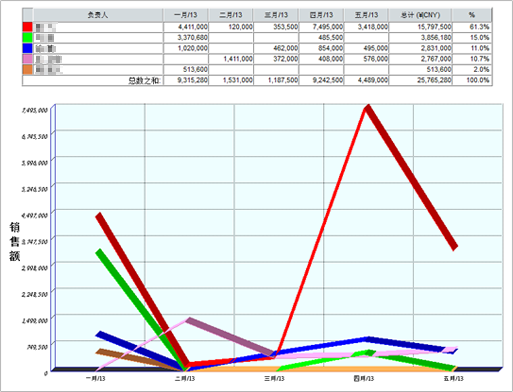Viewport: 513px width, 392px height.
Task: Click the 总计 (¥CNY) column header
Action: 420,15
